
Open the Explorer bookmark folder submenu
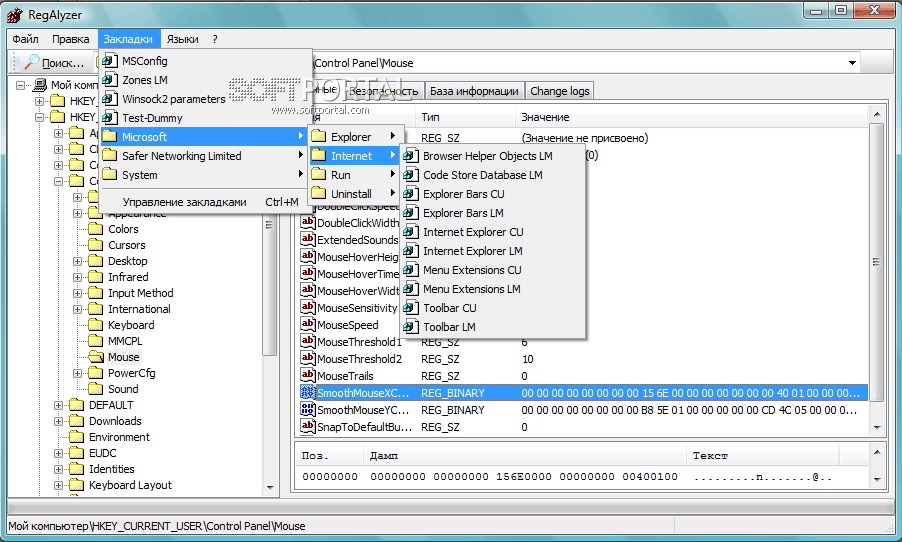[x=355, y=137]
